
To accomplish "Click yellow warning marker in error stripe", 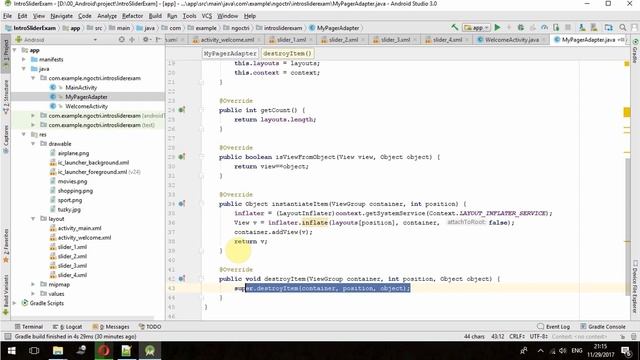I will [x=627, y=112].
